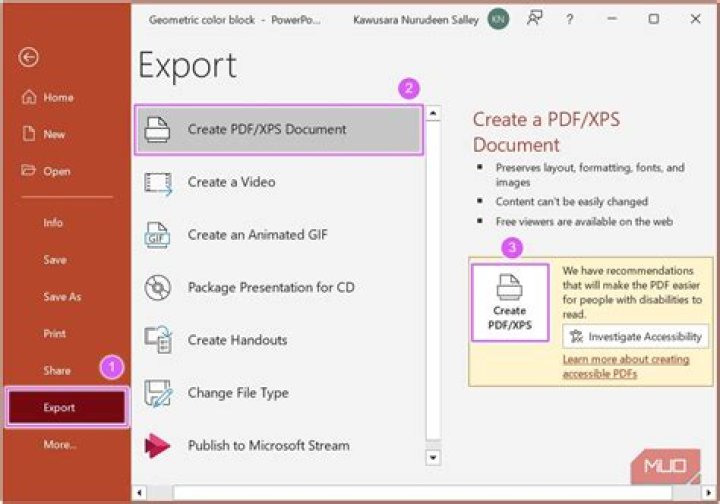Screen dimensions: 720x504
Task: Open the Print page
Action: point(54,334)
